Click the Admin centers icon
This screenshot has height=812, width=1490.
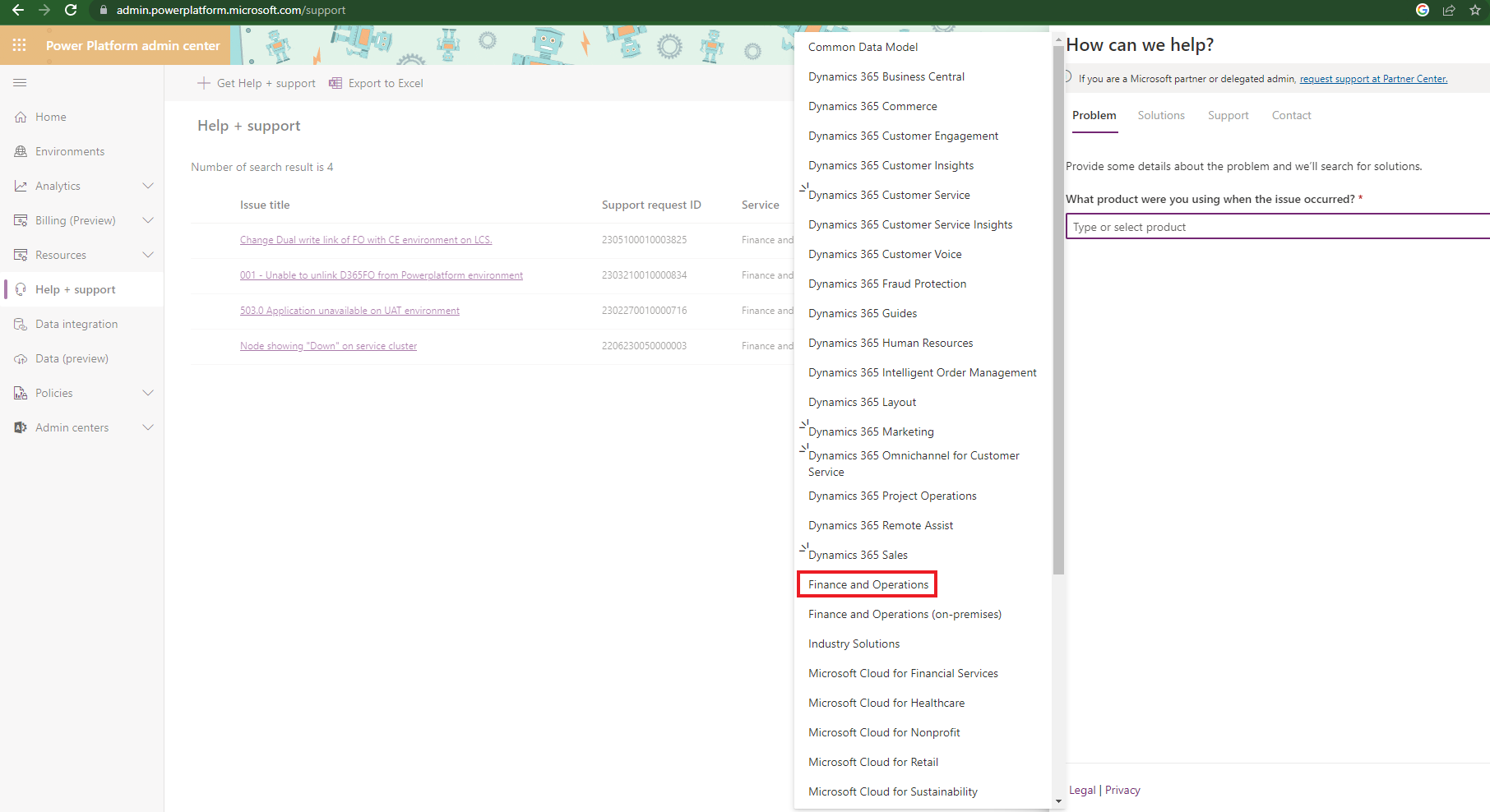(21, 427)
